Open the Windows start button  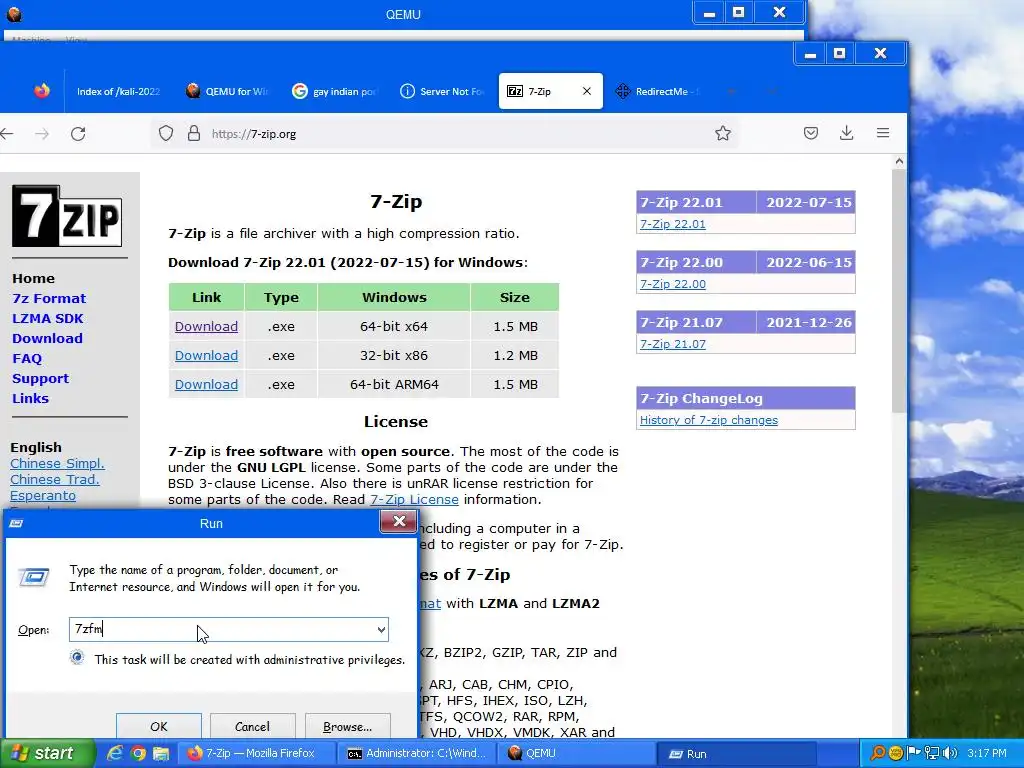pos(46,753)
